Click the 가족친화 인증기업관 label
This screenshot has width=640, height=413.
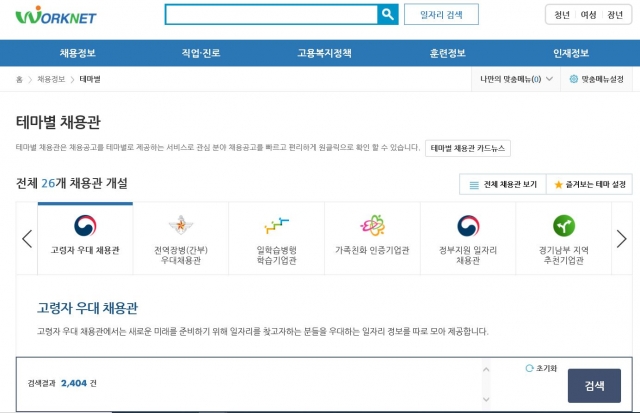(372, 250)
